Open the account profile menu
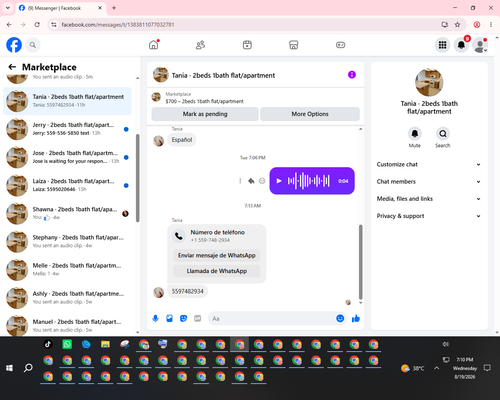The width and height of the screenshot is (500, 400). coord(480,45)
